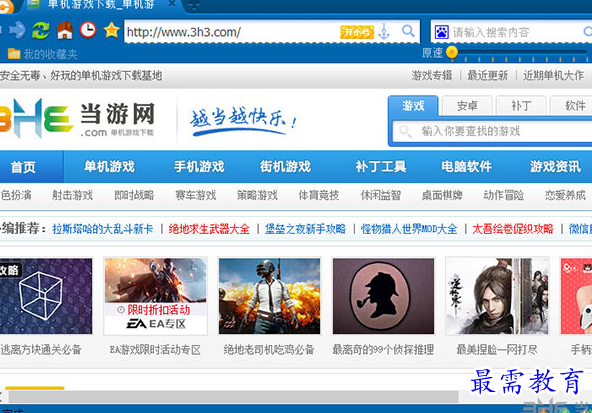The width and height of the screenshot is (592, 413).
Task: Open 单机游戏 navigation menu item
Action: coord(109,166)
